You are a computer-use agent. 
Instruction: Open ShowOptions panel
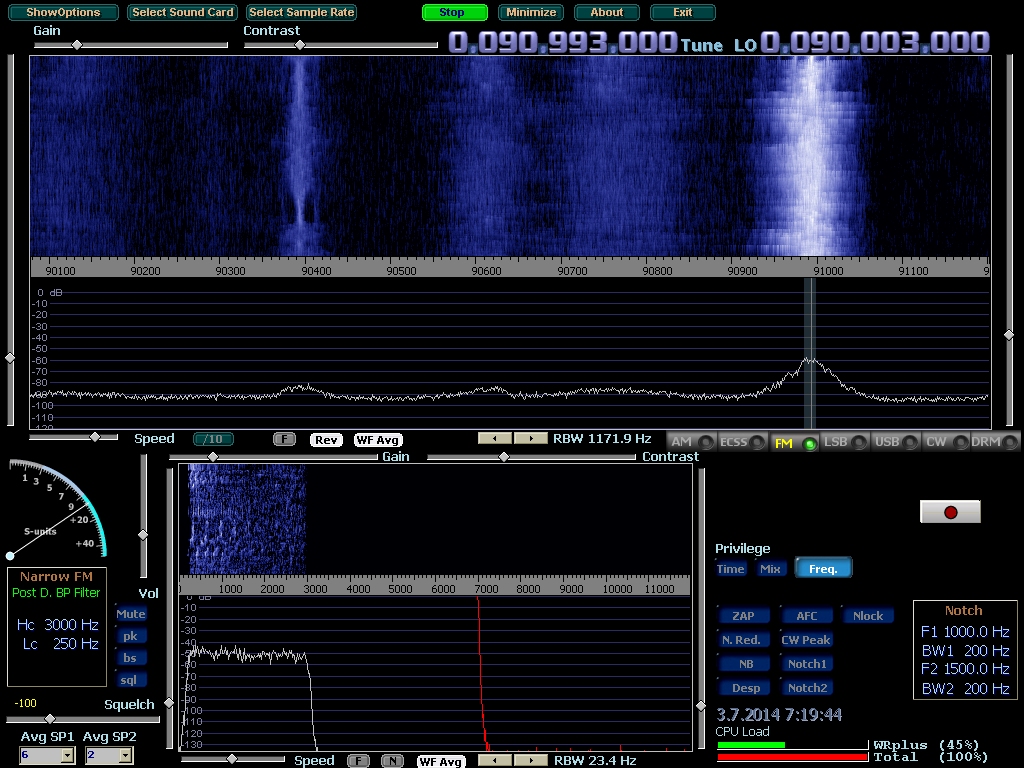[x=63, y=12]
